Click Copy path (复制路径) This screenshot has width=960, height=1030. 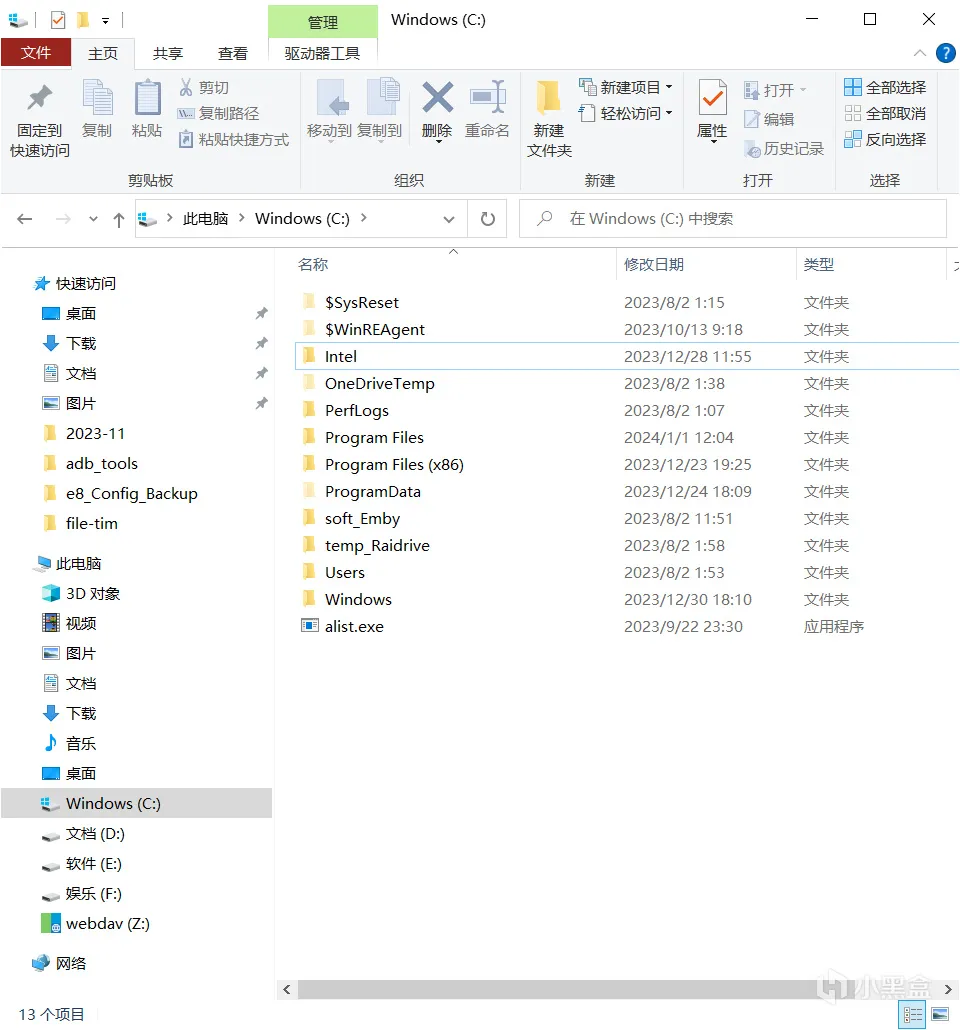click(218, 114)
